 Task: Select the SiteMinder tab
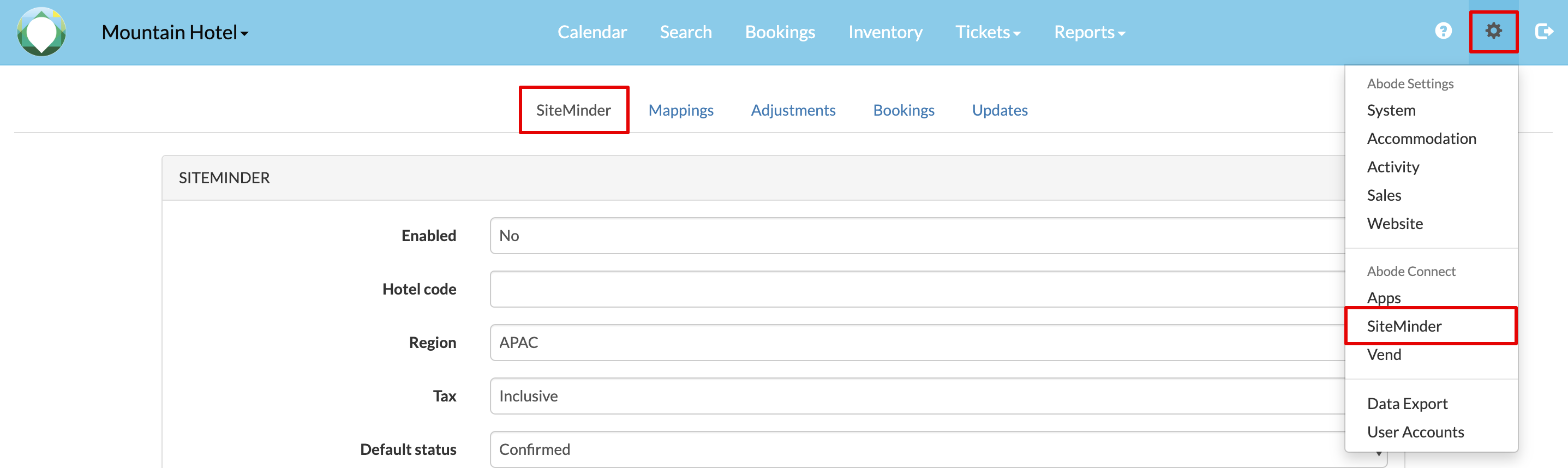(573, 110)
